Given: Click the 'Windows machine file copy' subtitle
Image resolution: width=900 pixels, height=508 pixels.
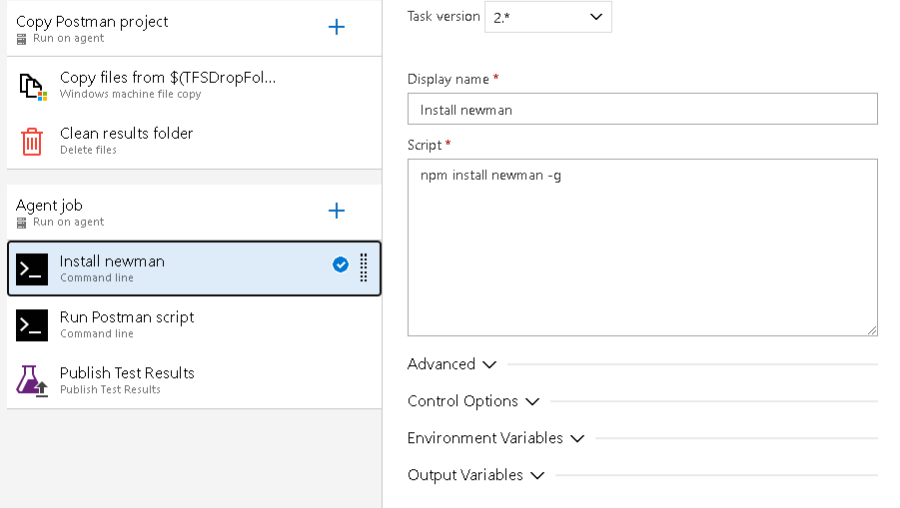Looking at the screenshot, I should [x=130, y=94].
